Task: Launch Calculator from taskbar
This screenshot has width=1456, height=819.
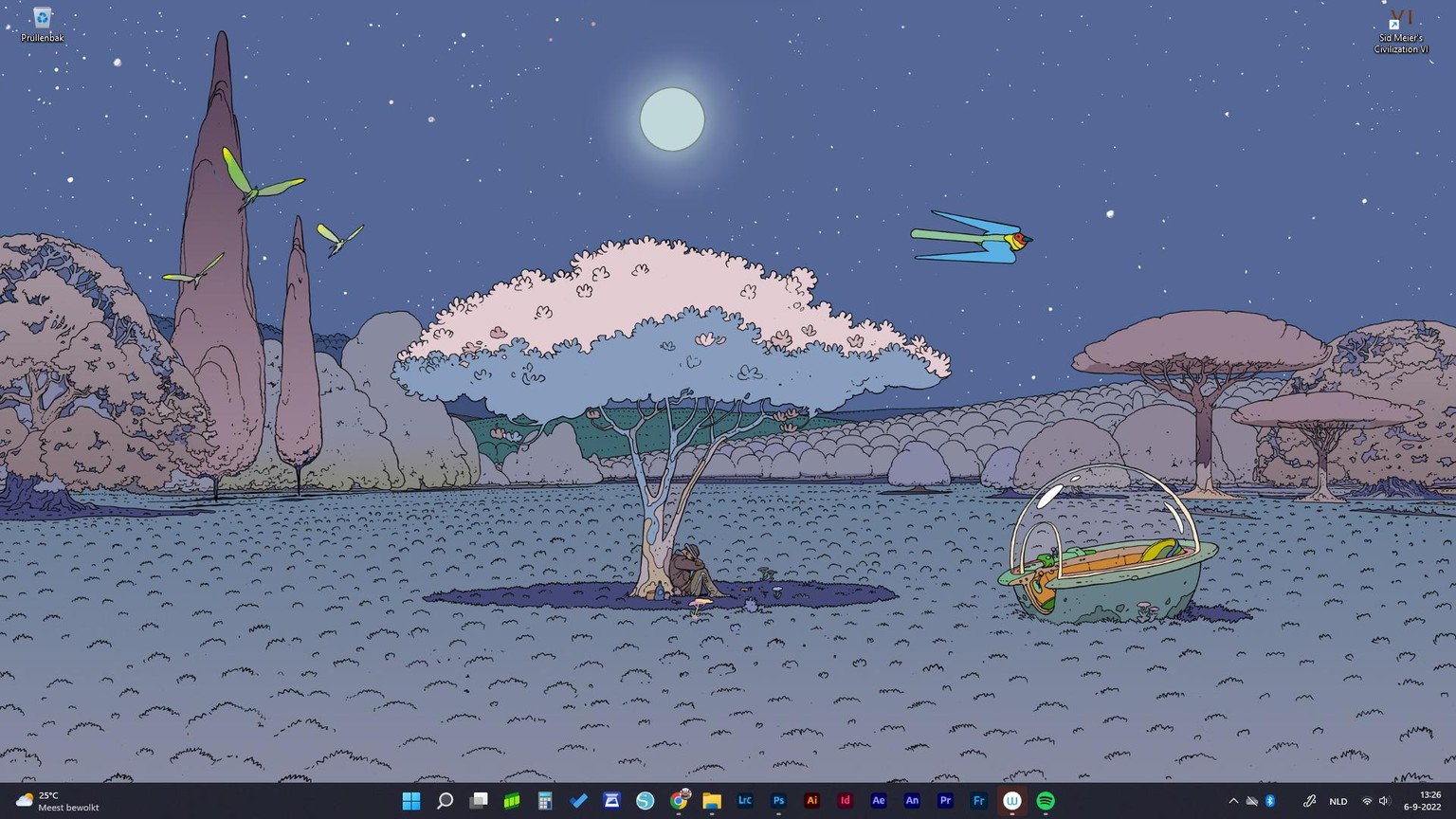Action: 545,801
